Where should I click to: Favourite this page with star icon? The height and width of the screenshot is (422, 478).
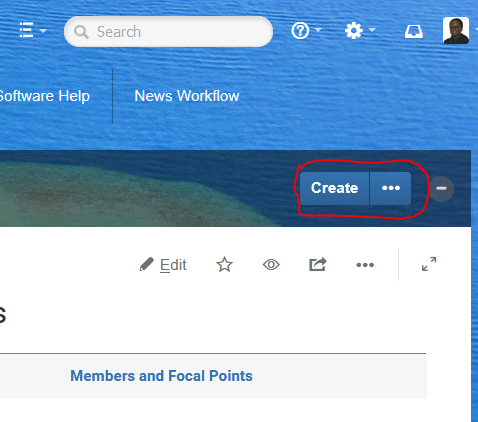[x=225, y=265]
